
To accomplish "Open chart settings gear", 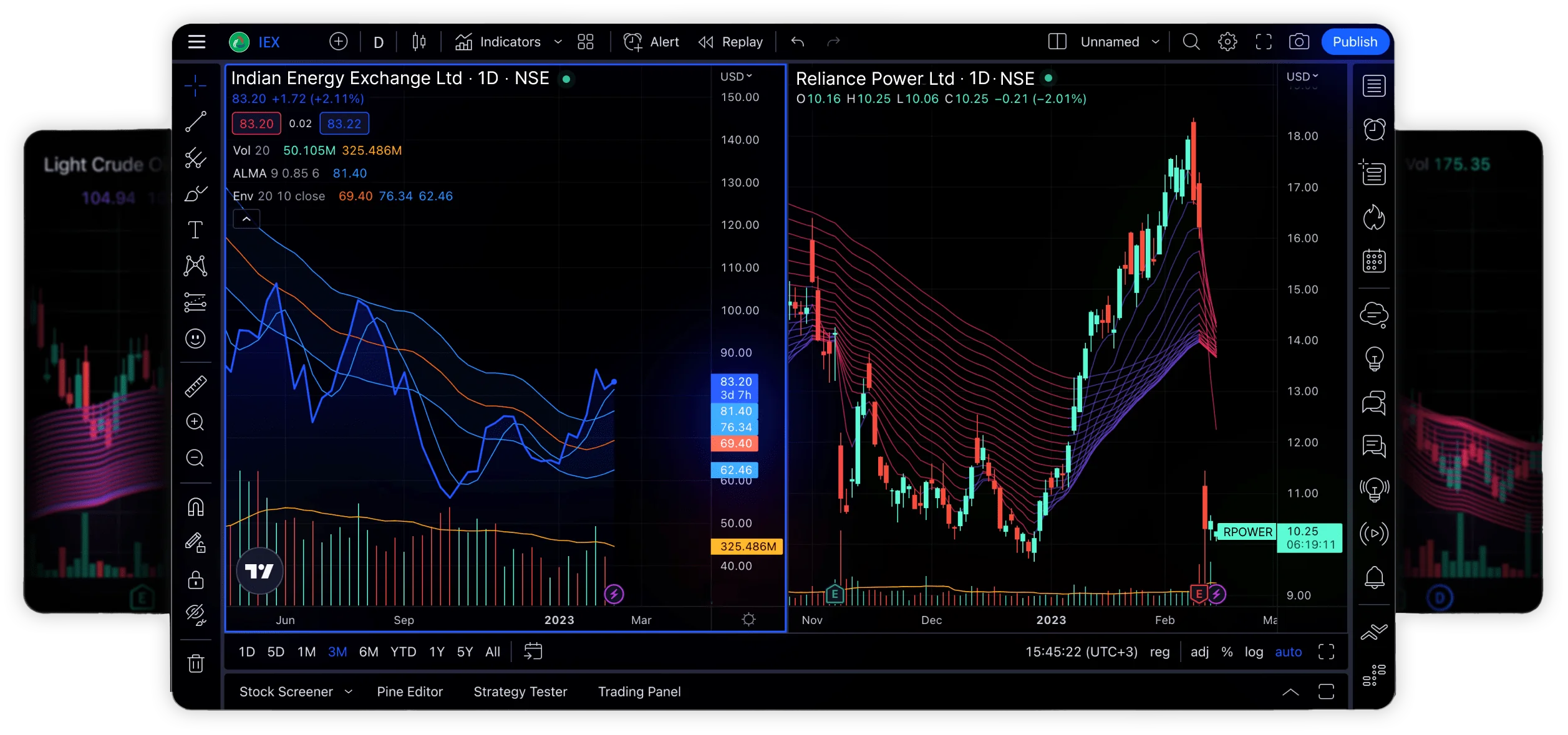I will (x=1227, y=42).
